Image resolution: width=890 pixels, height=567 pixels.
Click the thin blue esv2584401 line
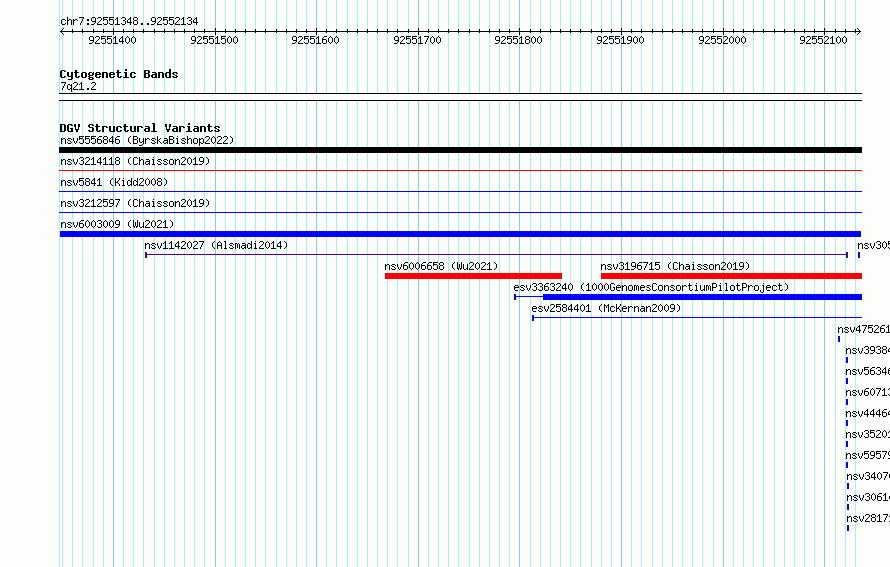[697, 318]
